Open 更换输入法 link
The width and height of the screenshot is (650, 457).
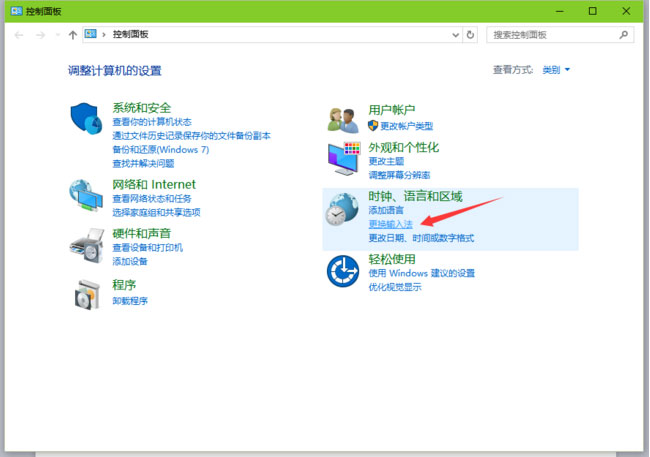point(390,224)
